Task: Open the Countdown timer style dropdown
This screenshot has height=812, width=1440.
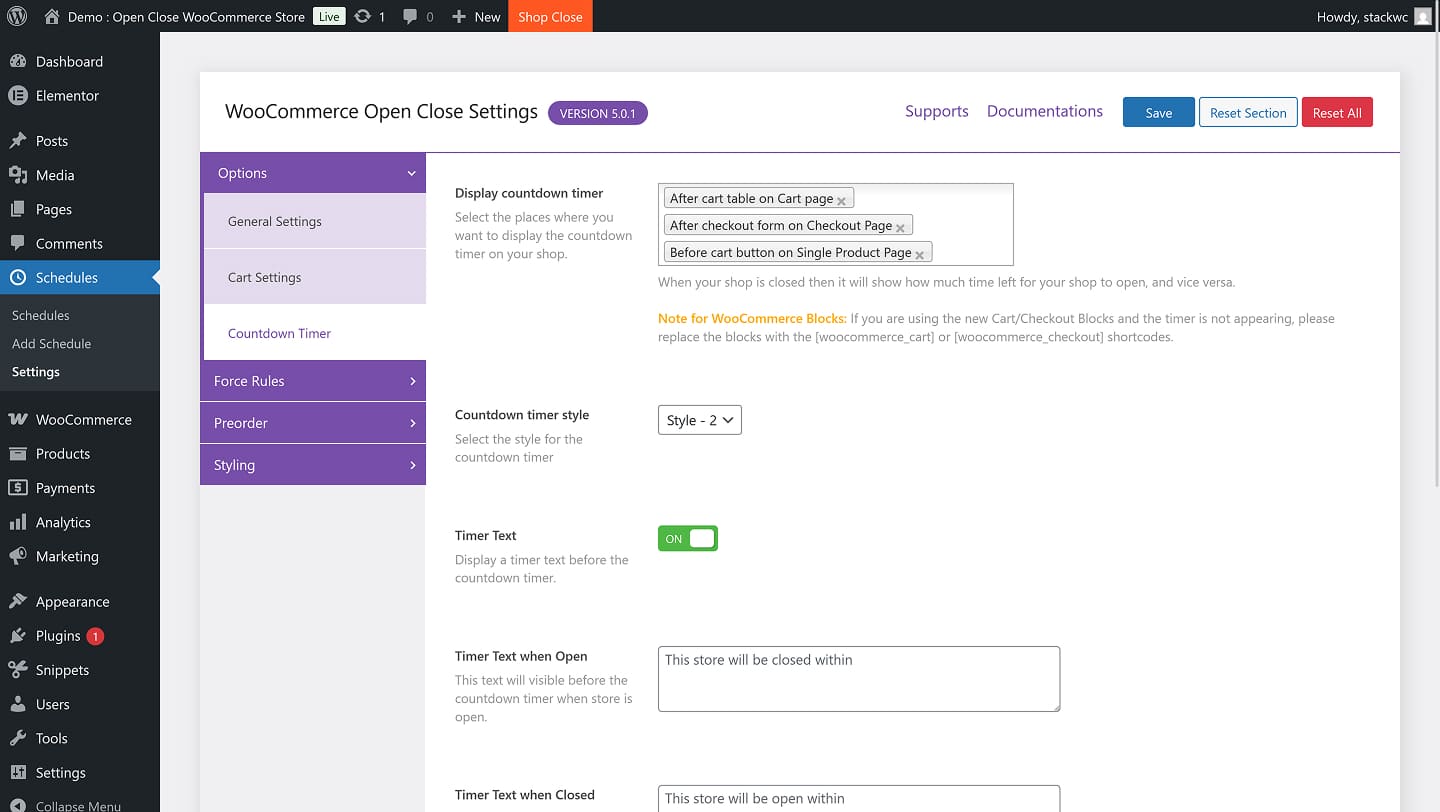Action: (700, 420)
